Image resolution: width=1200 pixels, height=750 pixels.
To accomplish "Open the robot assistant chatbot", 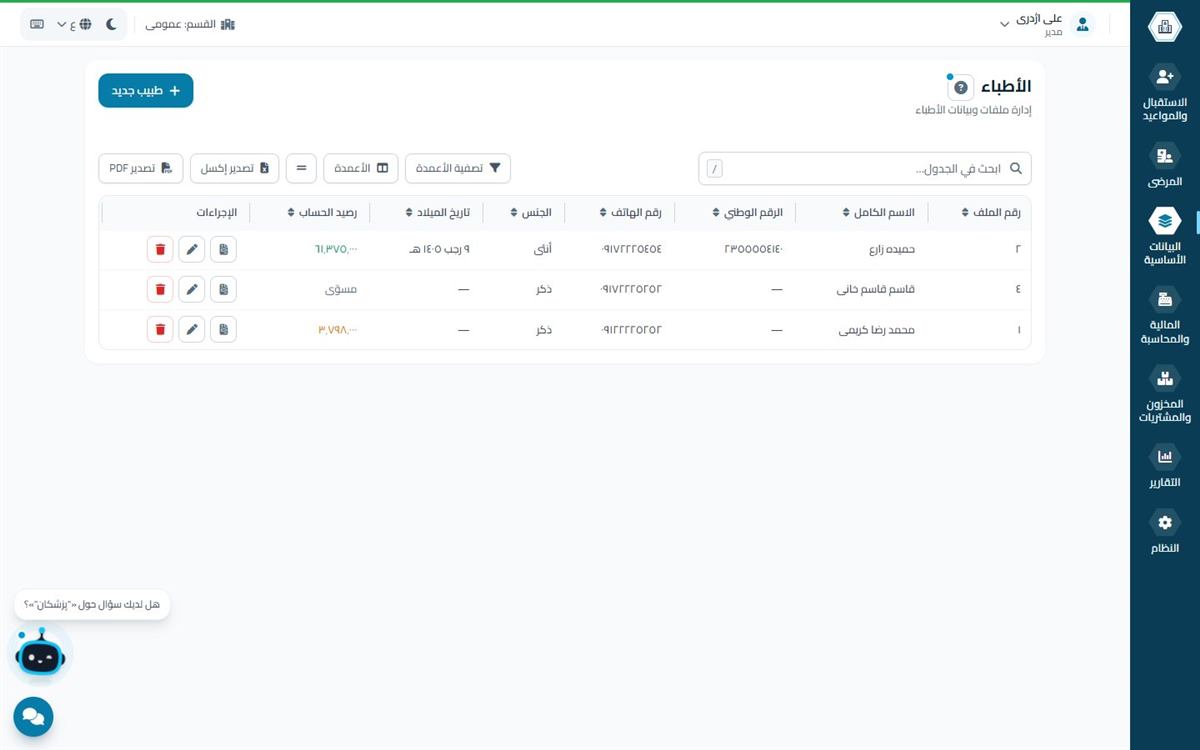I will coord(40,655).
